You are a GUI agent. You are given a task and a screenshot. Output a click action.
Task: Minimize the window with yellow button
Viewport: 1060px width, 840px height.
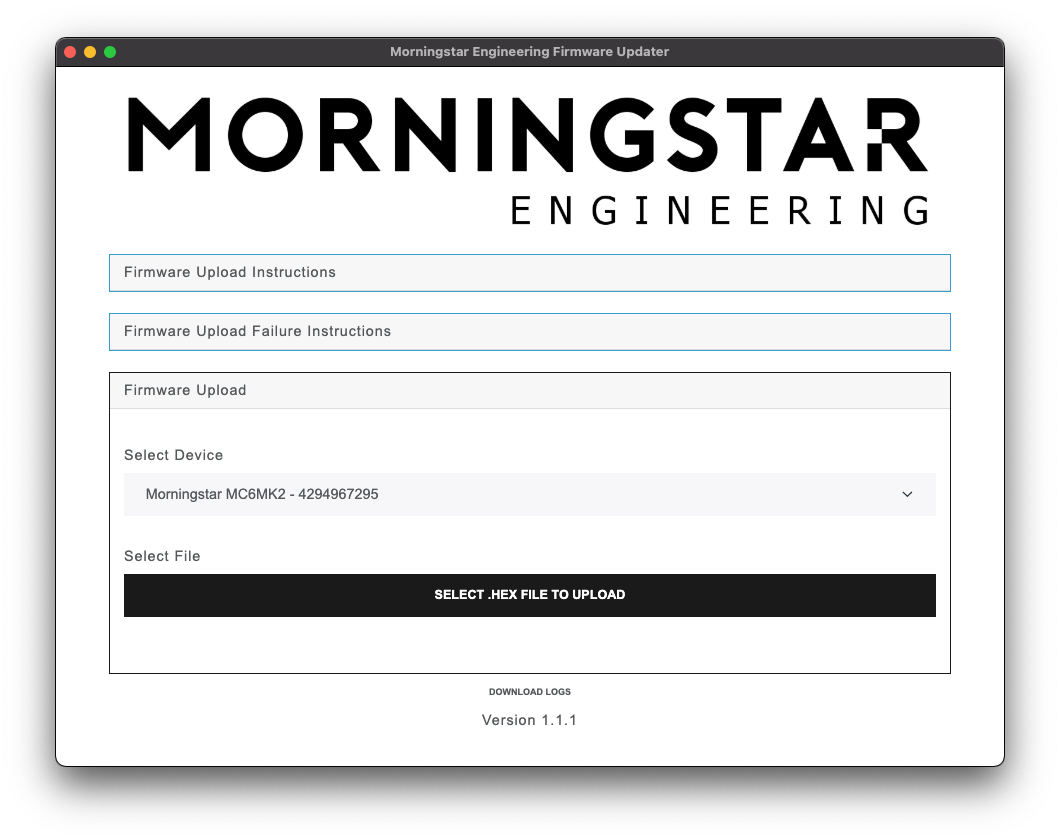click(90, 52)
